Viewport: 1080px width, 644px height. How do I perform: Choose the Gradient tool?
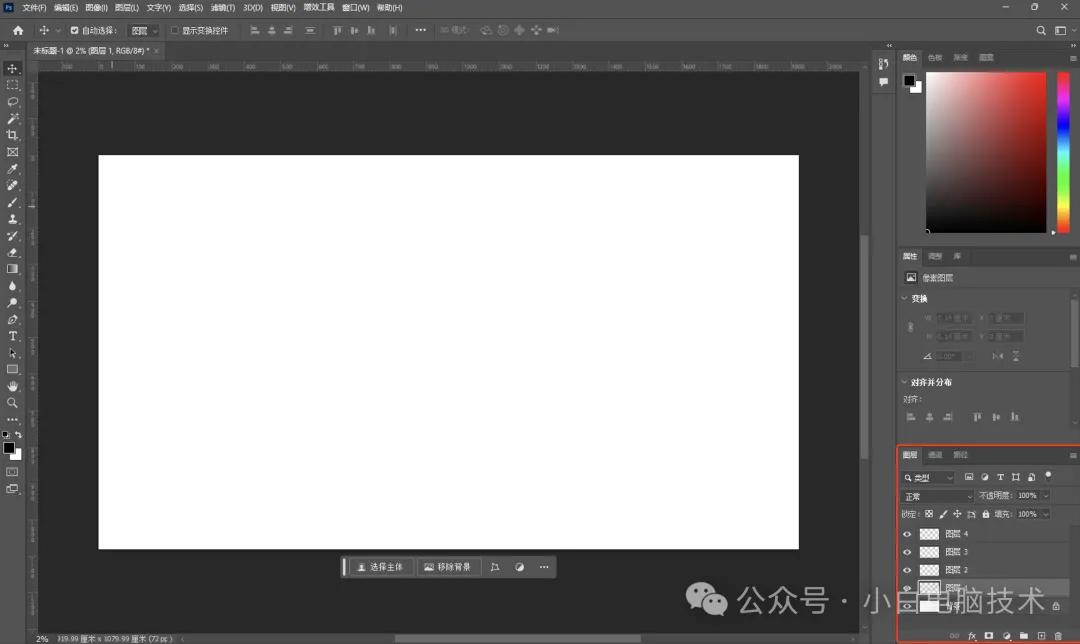pos(13,269)
